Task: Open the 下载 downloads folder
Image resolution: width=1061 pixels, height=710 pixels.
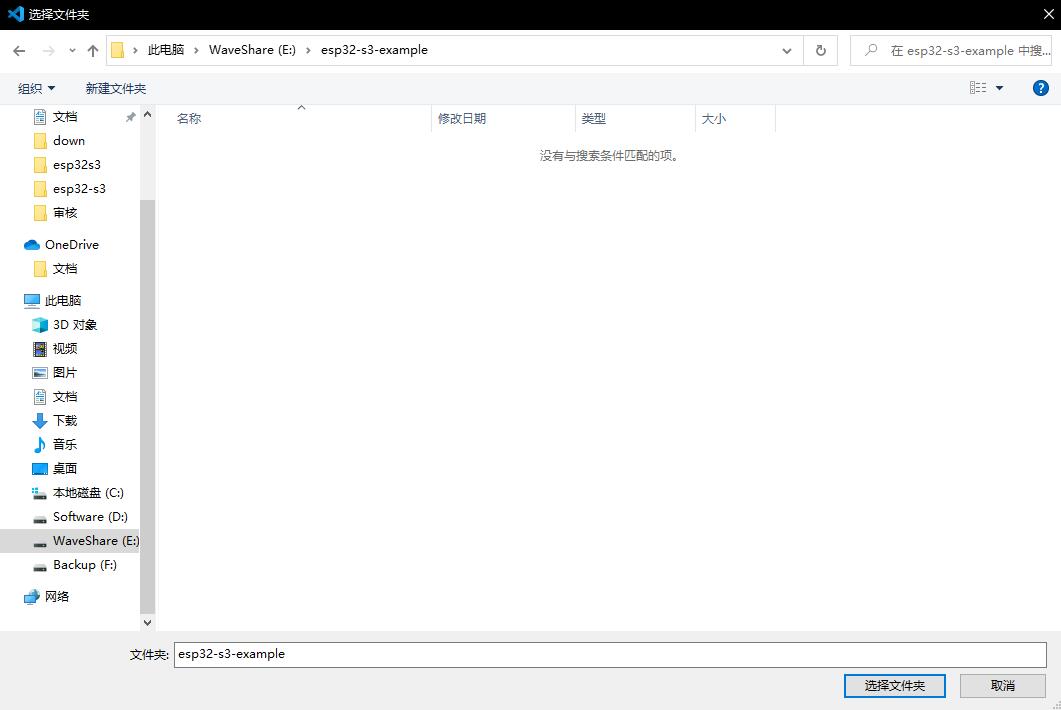Action: 64,421
